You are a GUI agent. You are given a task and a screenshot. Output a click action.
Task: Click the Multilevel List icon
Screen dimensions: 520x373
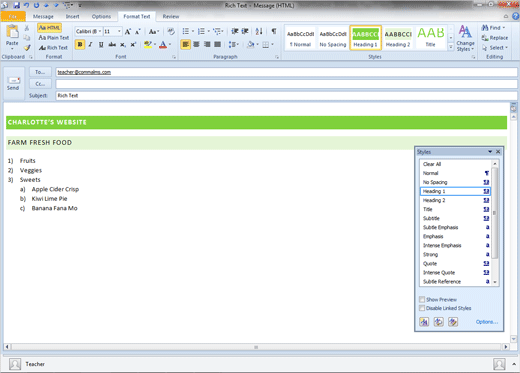pos(218,31)
